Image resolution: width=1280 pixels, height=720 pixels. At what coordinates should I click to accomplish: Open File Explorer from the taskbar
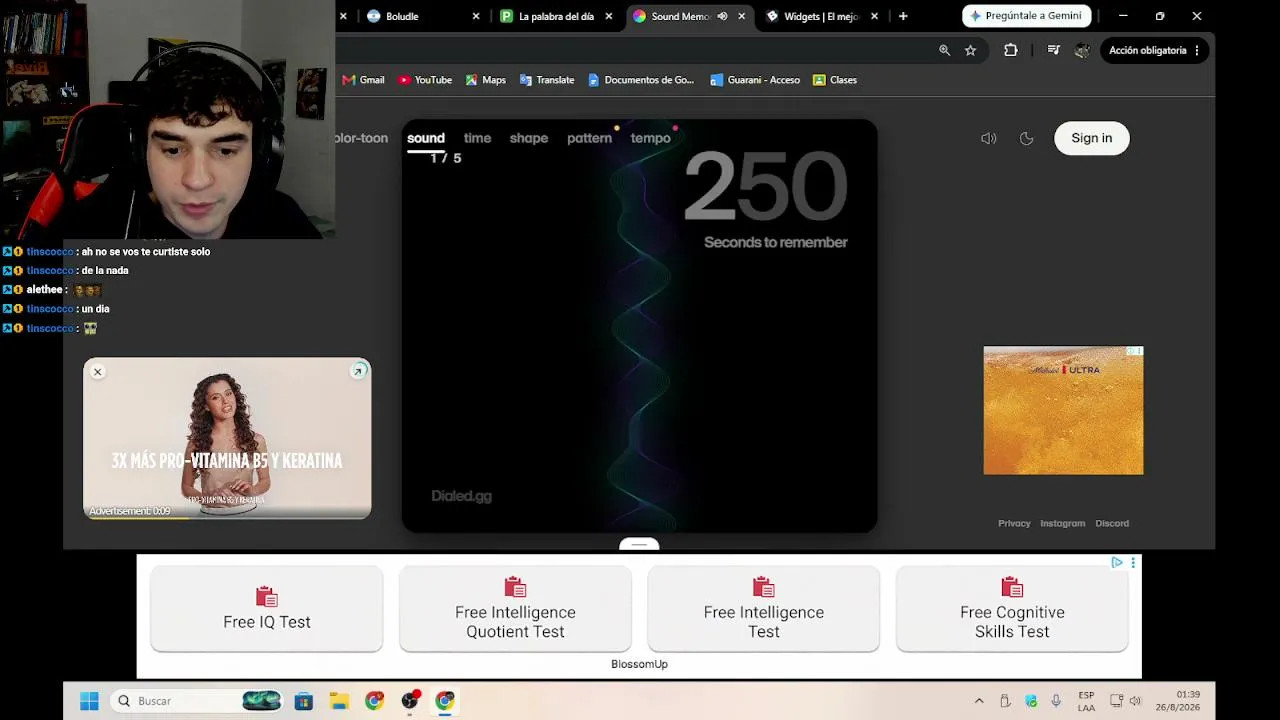tap(339, 701)
